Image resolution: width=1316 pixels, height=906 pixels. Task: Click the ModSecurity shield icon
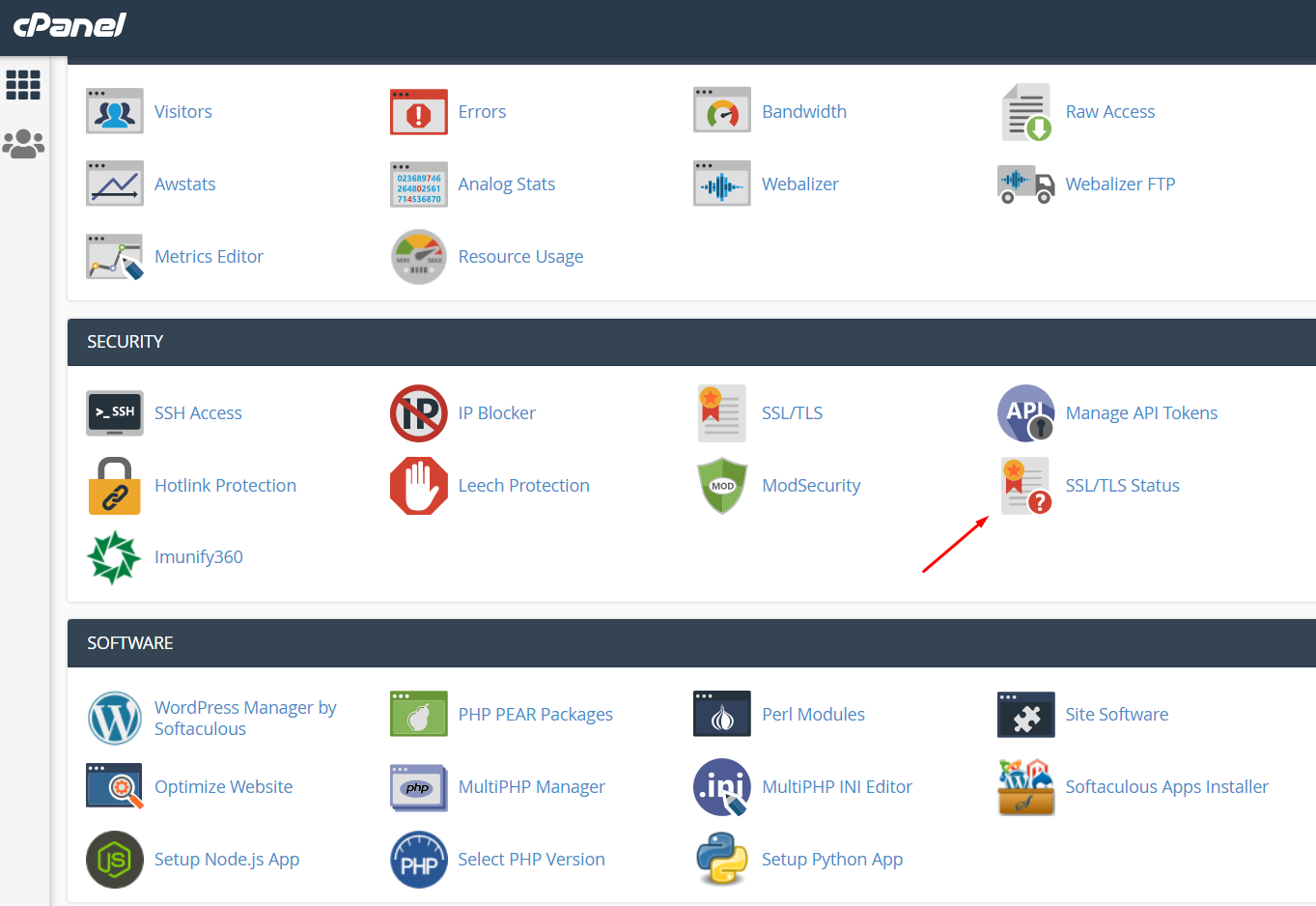pos(722,486)
